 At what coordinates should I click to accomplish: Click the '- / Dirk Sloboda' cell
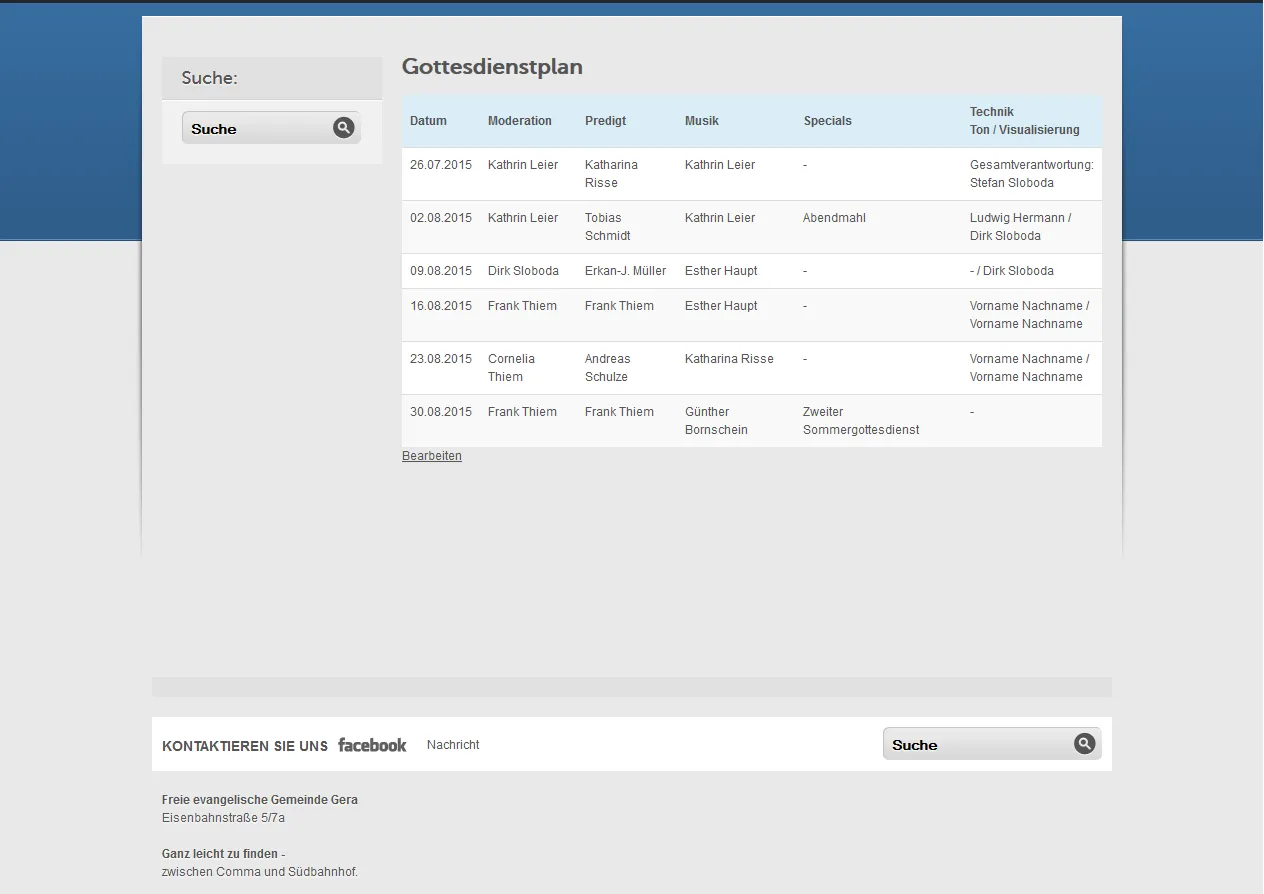tap(1012, 271)
